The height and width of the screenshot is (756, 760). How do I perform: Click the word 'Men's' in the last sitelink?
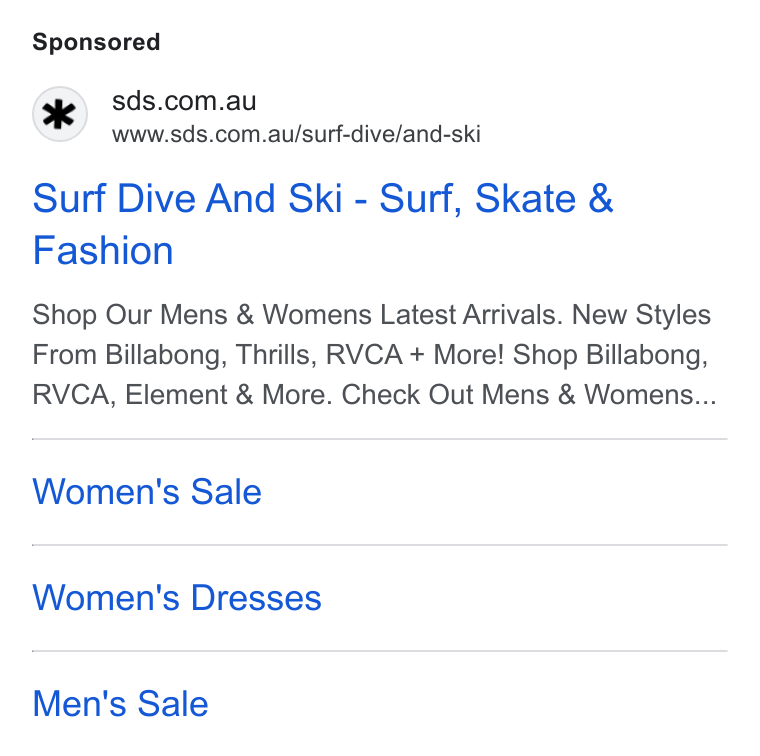tap(79, 704)
